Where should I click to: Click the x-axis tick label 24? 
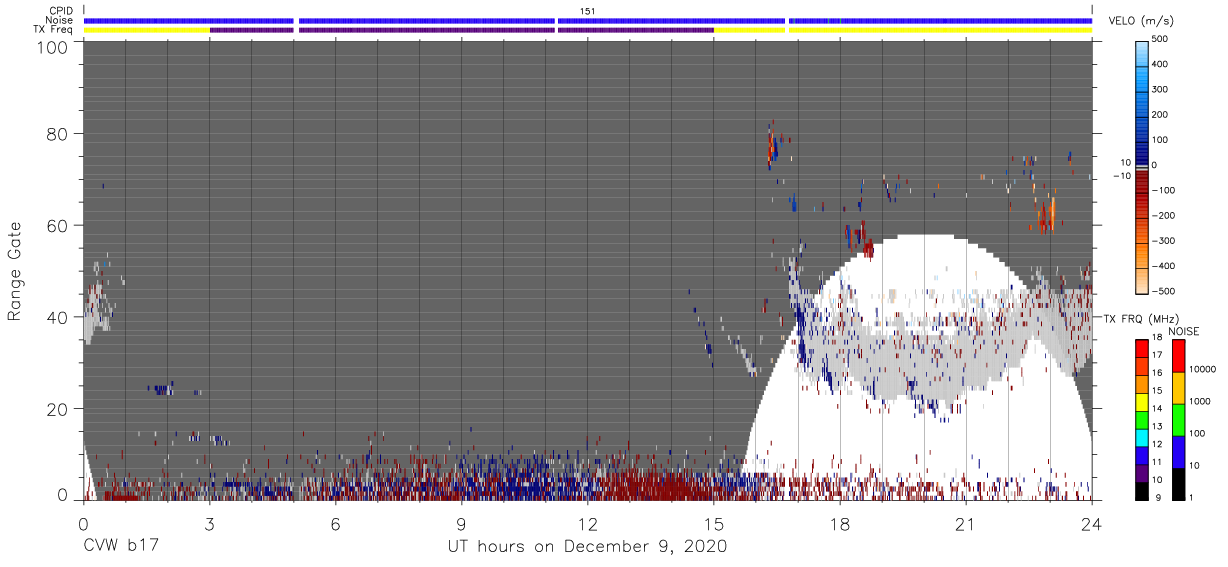point(1092,524)
